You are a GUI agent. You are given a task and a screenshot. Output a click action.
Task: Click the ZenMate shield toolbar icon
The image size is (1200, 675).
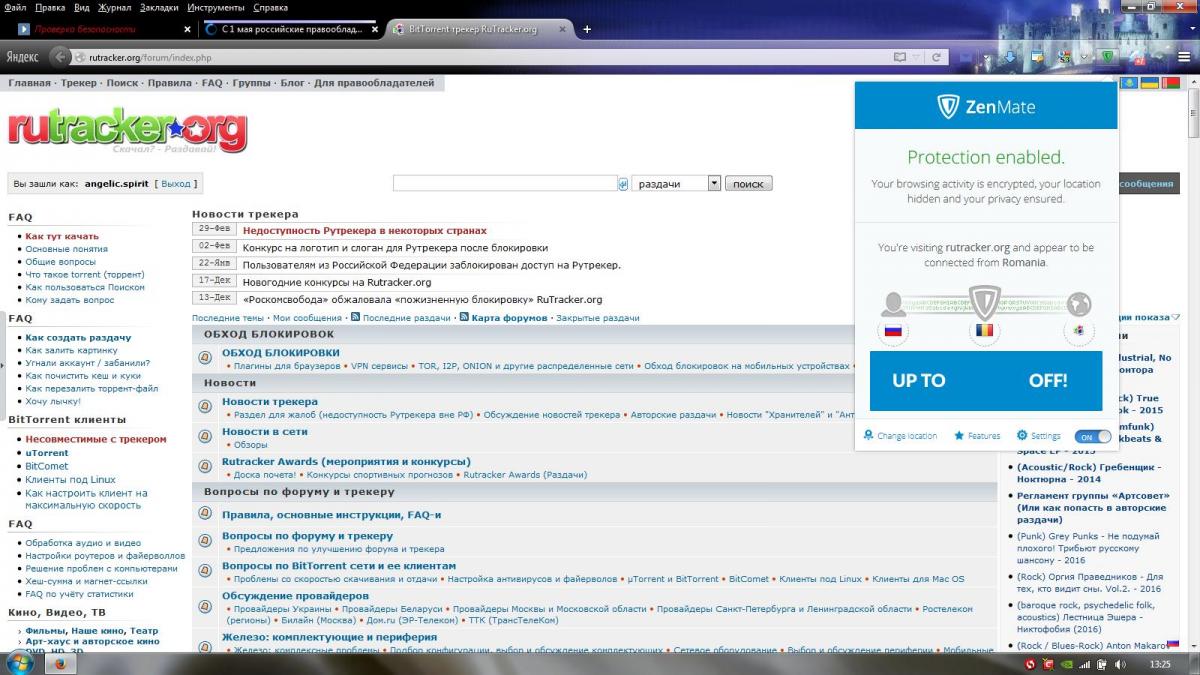[1108, 57]
